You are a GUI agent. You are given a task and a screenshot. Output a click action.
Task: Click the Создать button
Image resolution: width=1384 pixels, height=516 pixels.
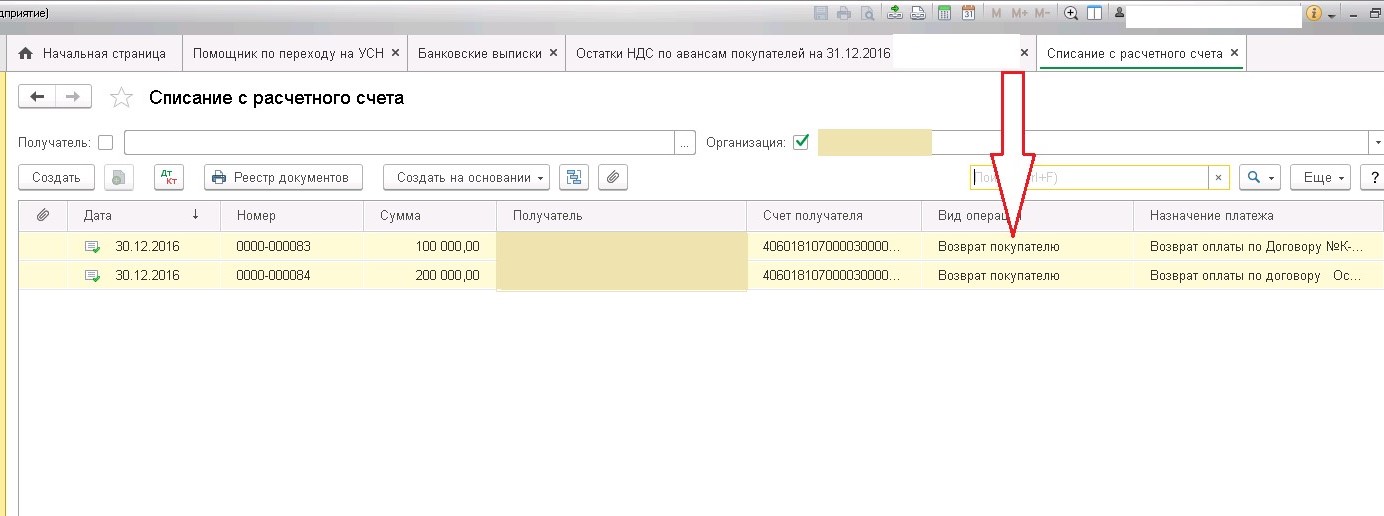(x=56, y=177)
